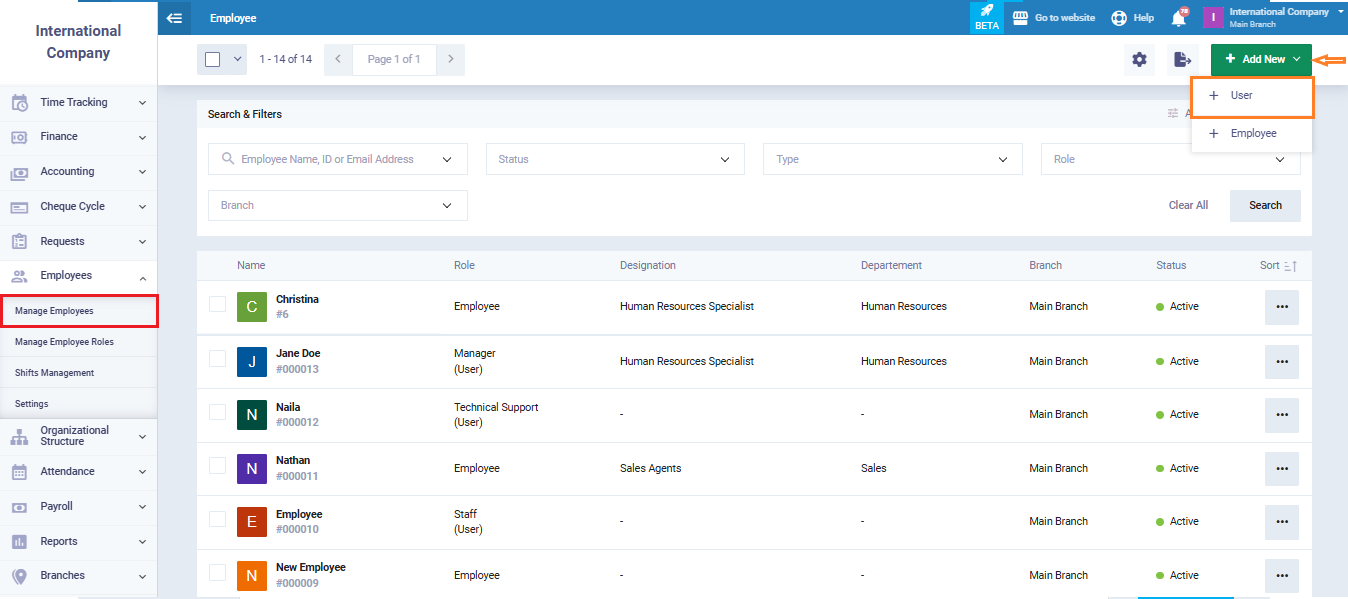Click the export file icon

click(1182, 60)
